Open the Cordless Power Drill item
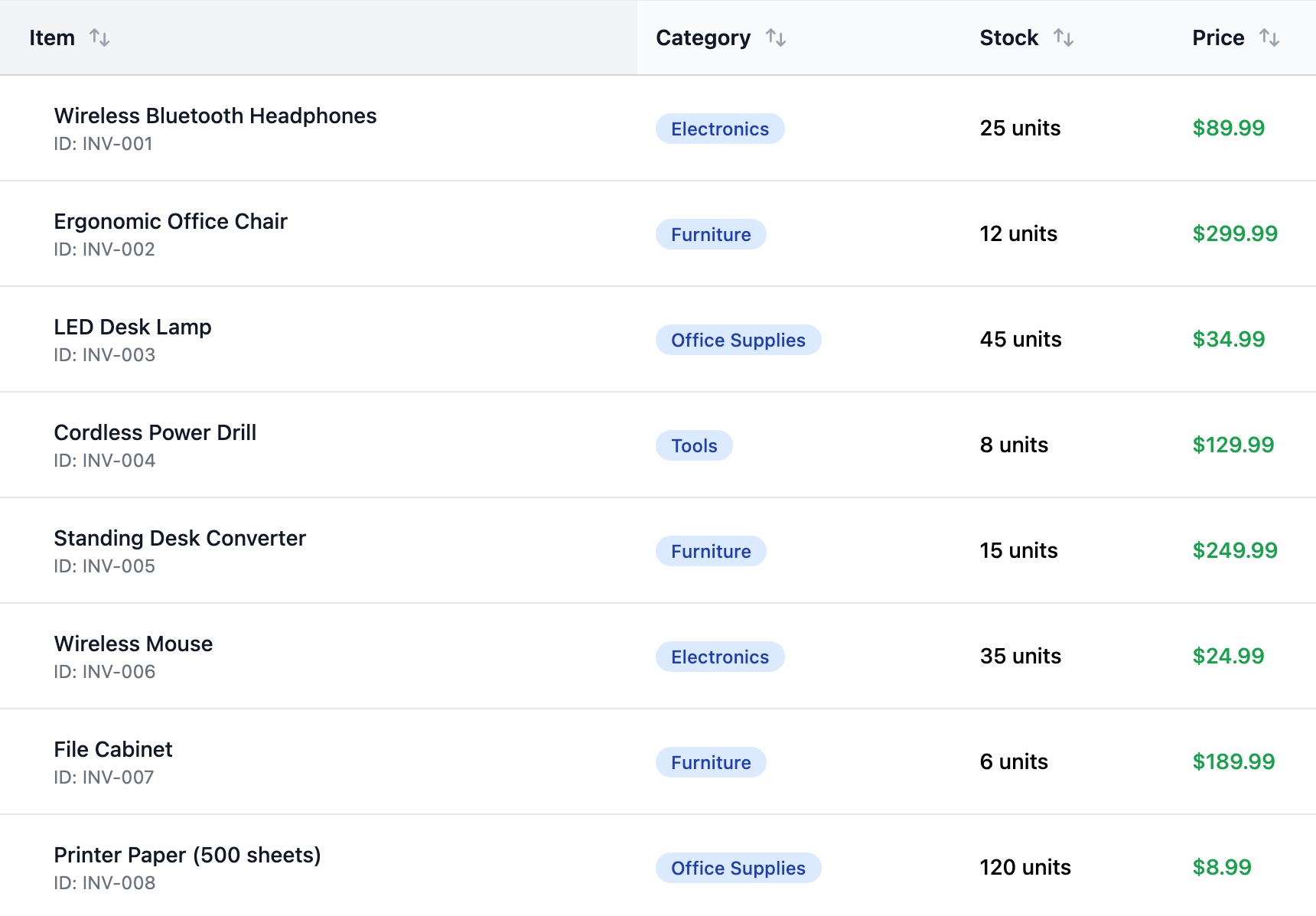The height and width of the screenshot is (916, 1316). [155, 432]
